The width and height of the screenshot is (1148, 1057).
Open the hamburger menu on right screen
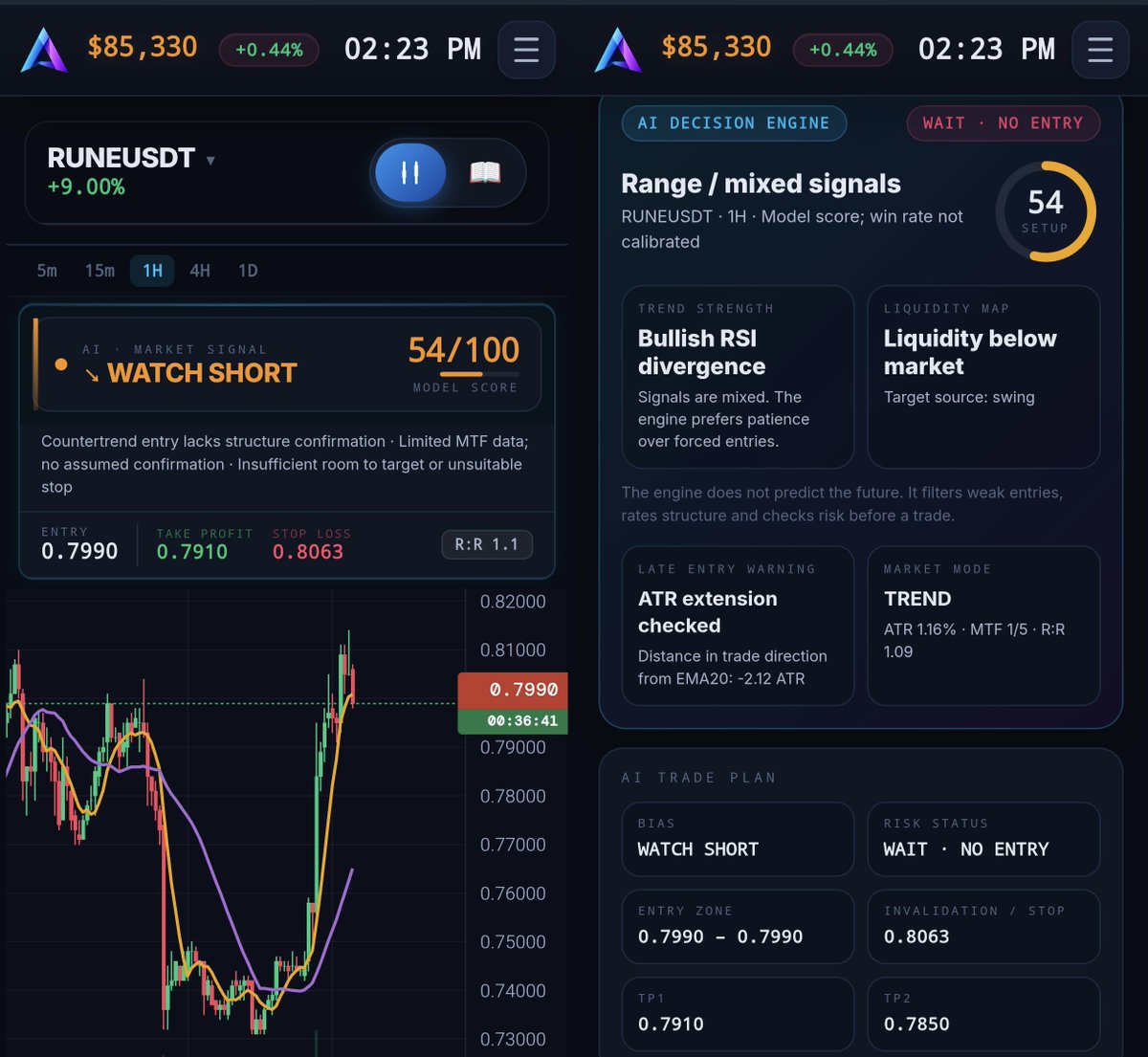(x=1100, y=50)
